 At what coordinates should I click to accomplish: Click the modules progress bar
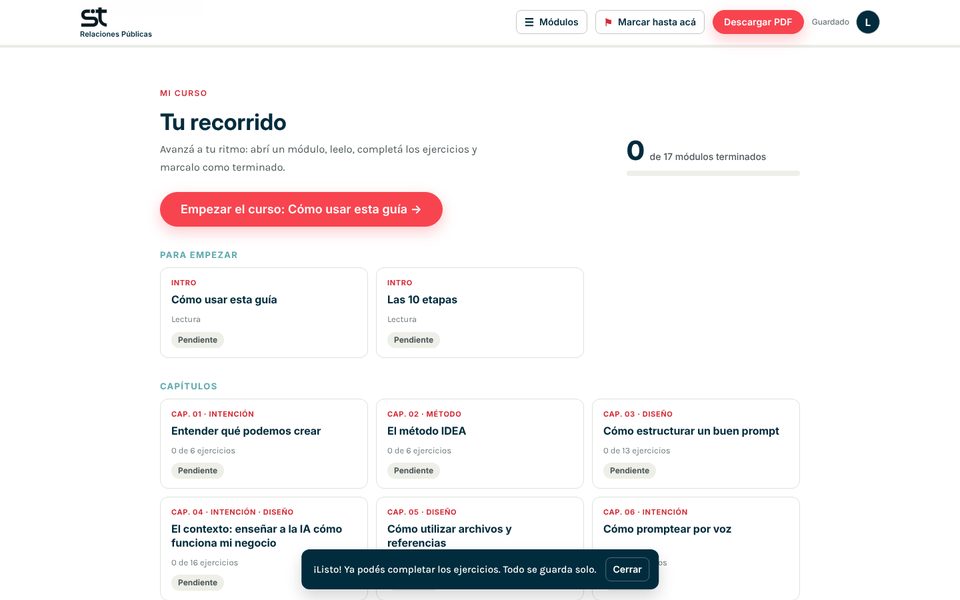pos(713,173)
